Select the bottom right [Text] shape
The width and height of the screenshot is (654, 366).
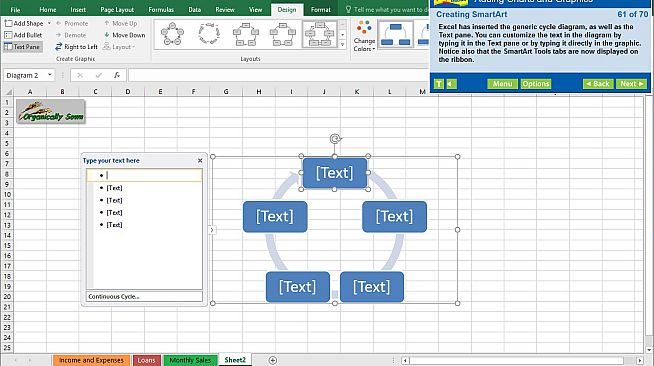pos(372,287)
